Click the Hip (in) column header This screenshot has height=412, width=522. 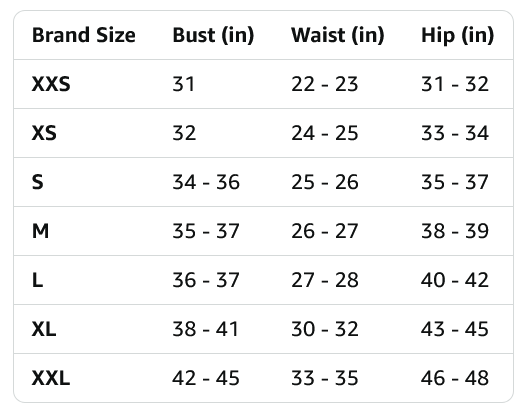(x=458, y=35)
